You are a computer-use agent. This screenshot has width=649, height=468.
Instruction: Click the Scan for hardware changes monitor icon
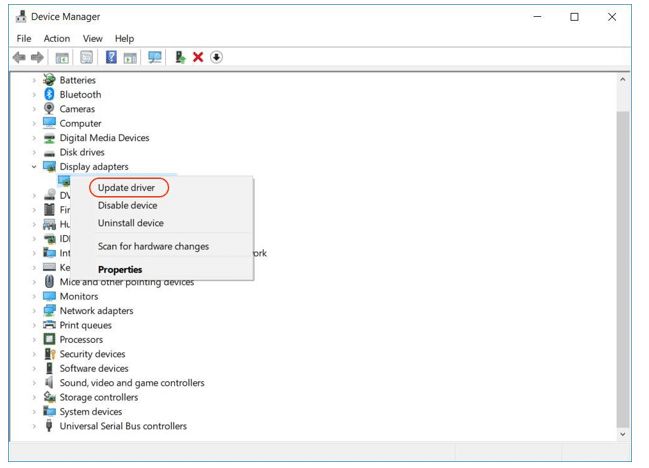click(x=155, y=57)
